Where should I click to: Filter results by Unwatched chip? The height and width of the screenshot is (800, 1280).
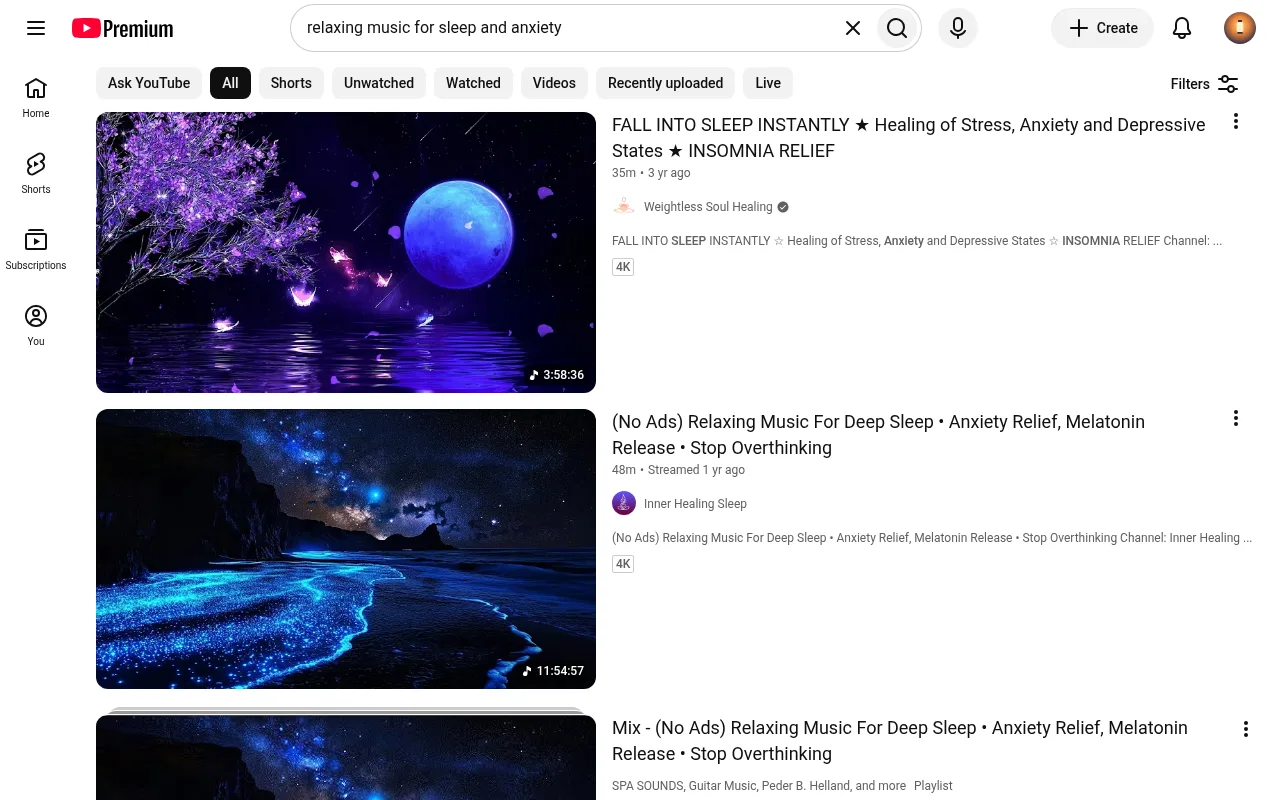(379, 83)
